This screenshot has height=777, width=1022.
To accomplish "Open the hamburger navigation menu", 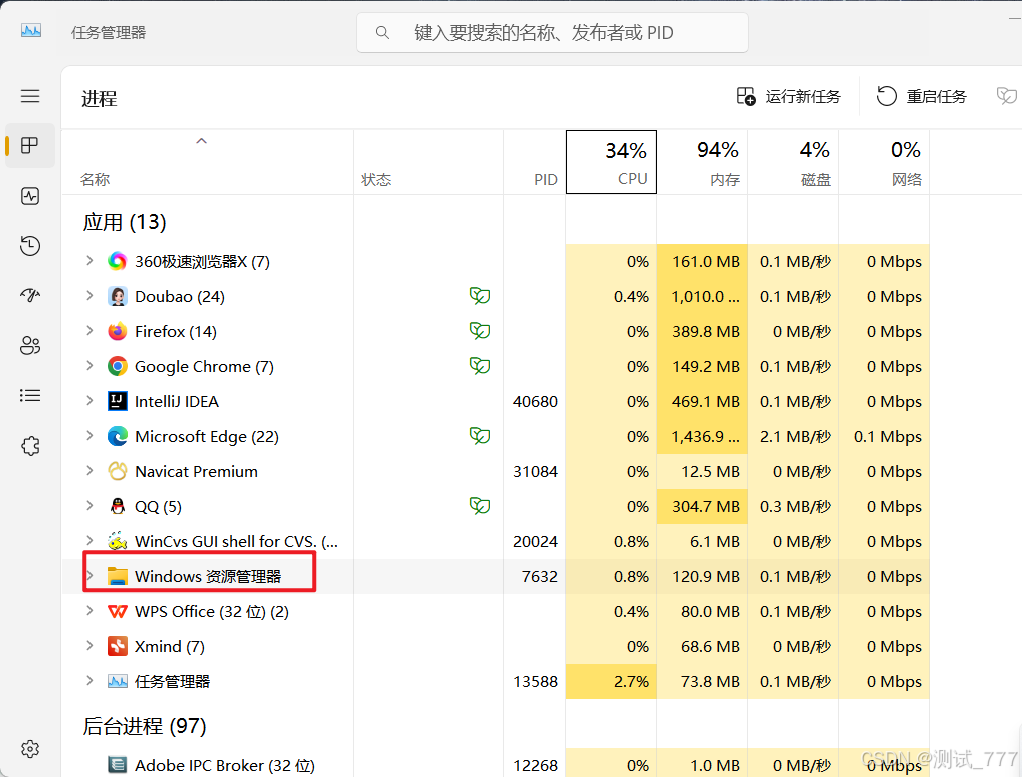I will click(30, 96).
